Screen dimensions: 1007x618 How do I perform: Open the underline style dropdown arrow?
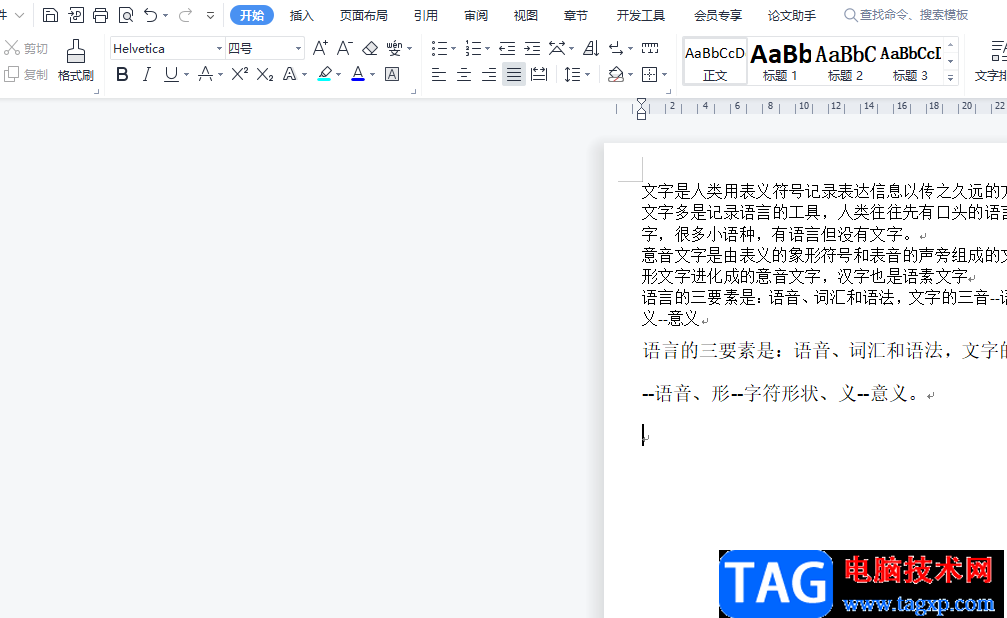[x=186, y=75]
